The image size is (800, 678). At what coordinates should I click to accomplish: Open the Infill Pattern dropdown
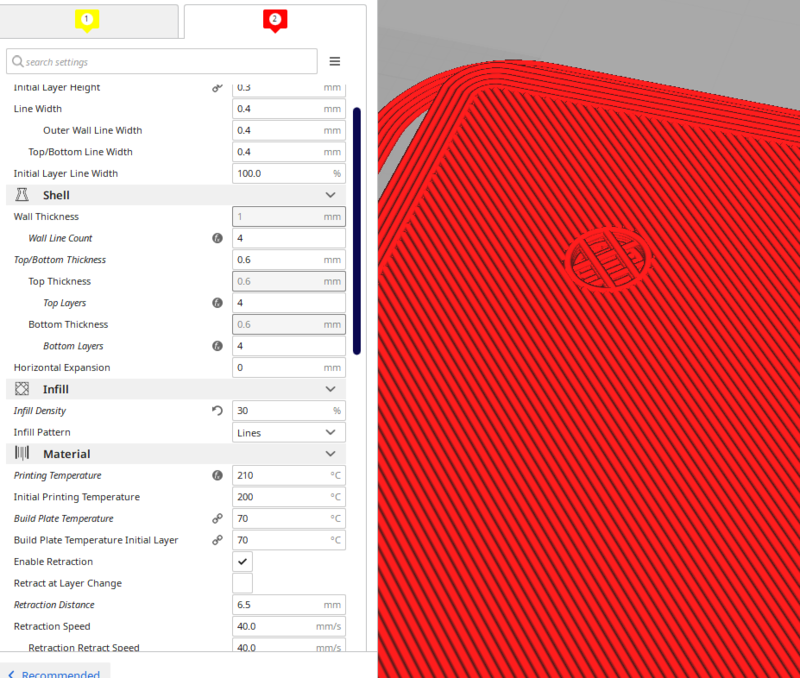289,432
